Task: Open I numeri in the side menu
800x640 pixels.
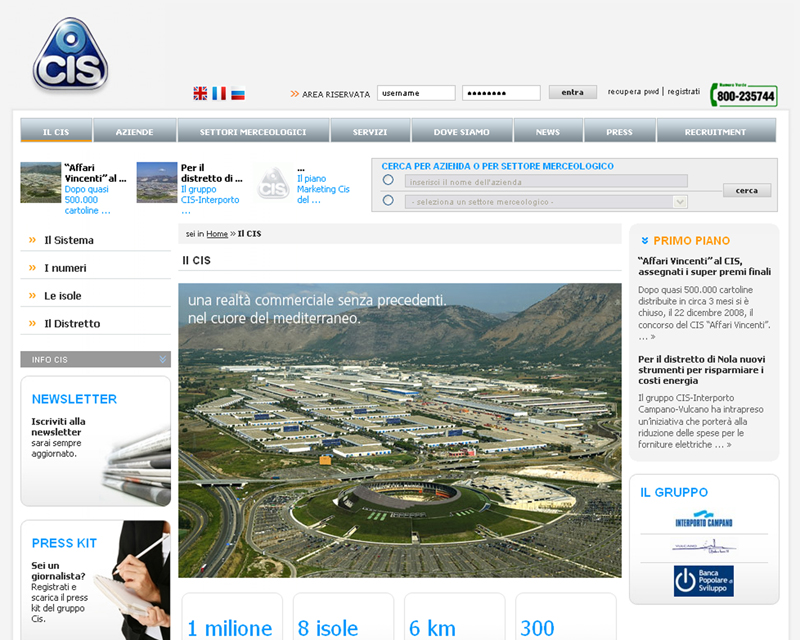Action: 65,268
